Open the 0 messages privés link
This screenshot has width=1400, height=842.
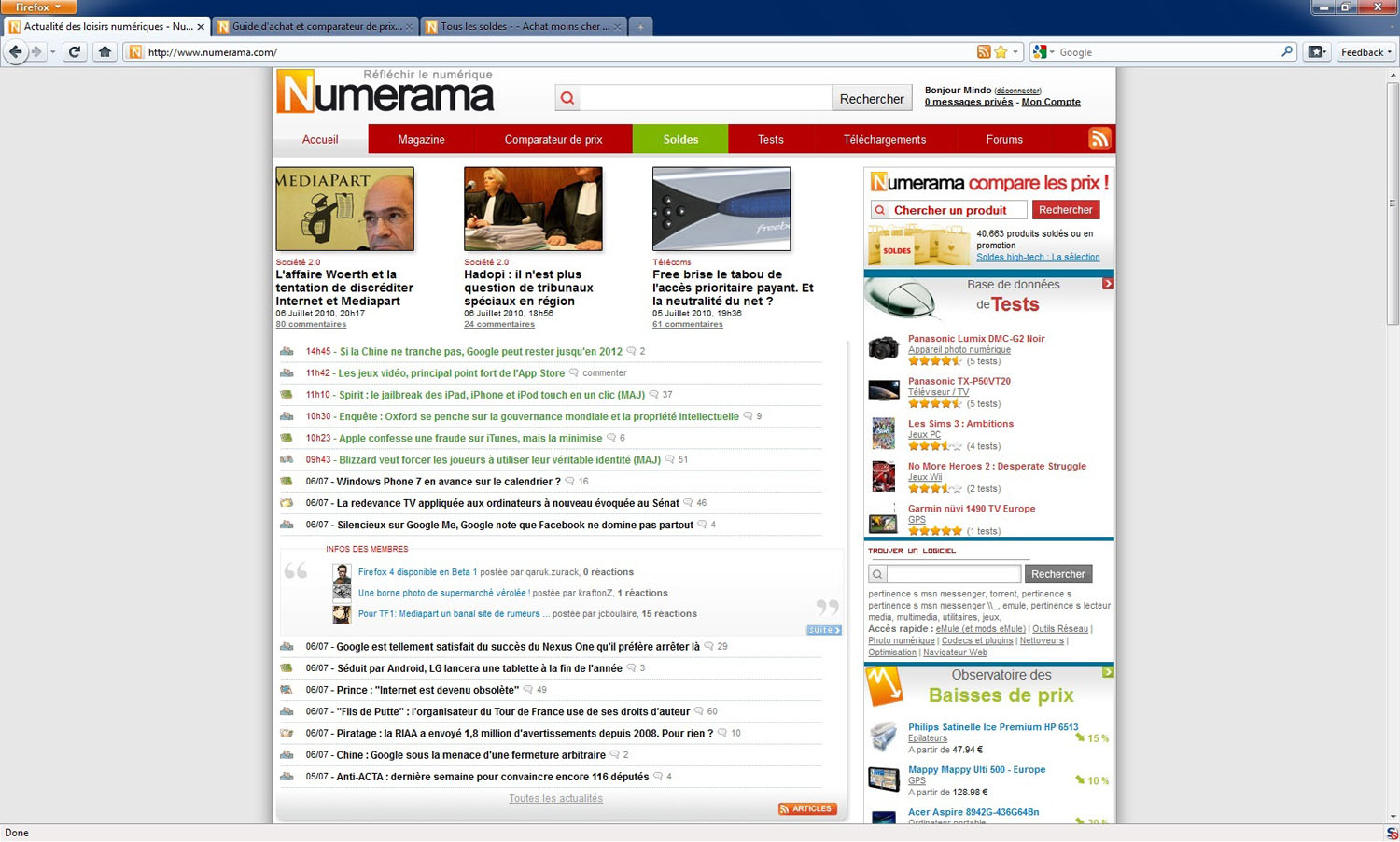coord(968,102)
